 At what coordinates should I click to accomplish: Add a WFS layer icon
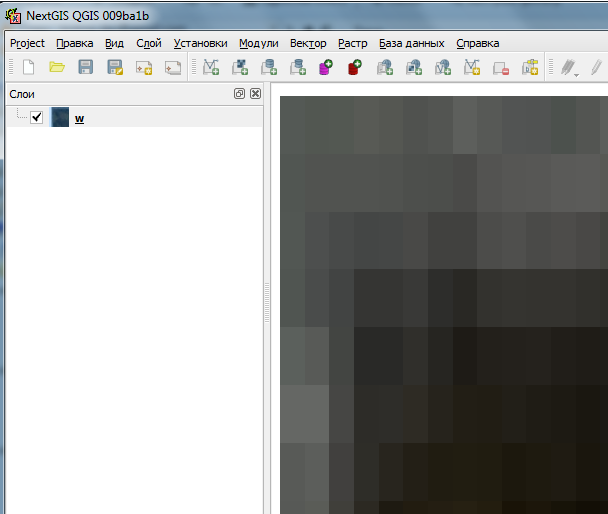click(443, 67)
